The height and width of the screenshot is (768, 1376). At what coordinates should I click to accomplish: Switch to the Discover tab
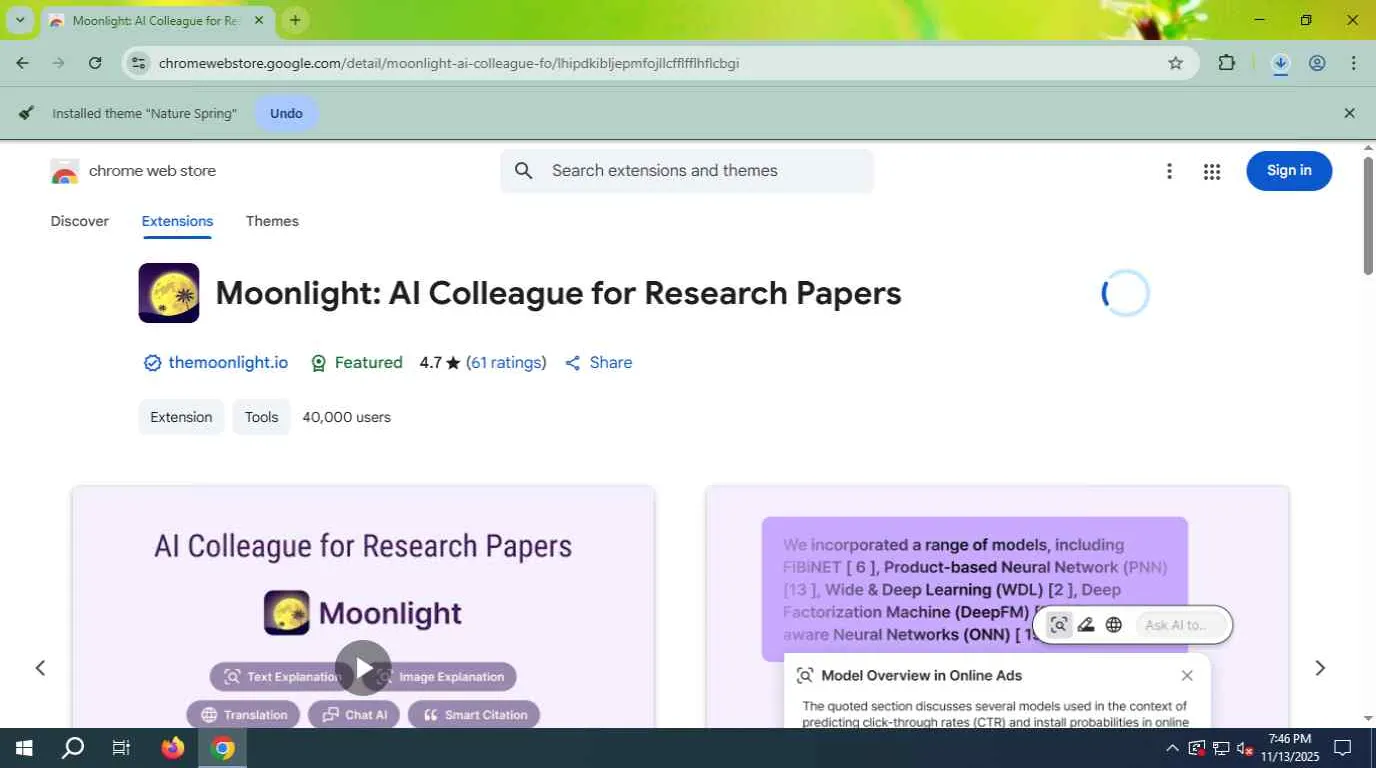(x=80, y=221)
